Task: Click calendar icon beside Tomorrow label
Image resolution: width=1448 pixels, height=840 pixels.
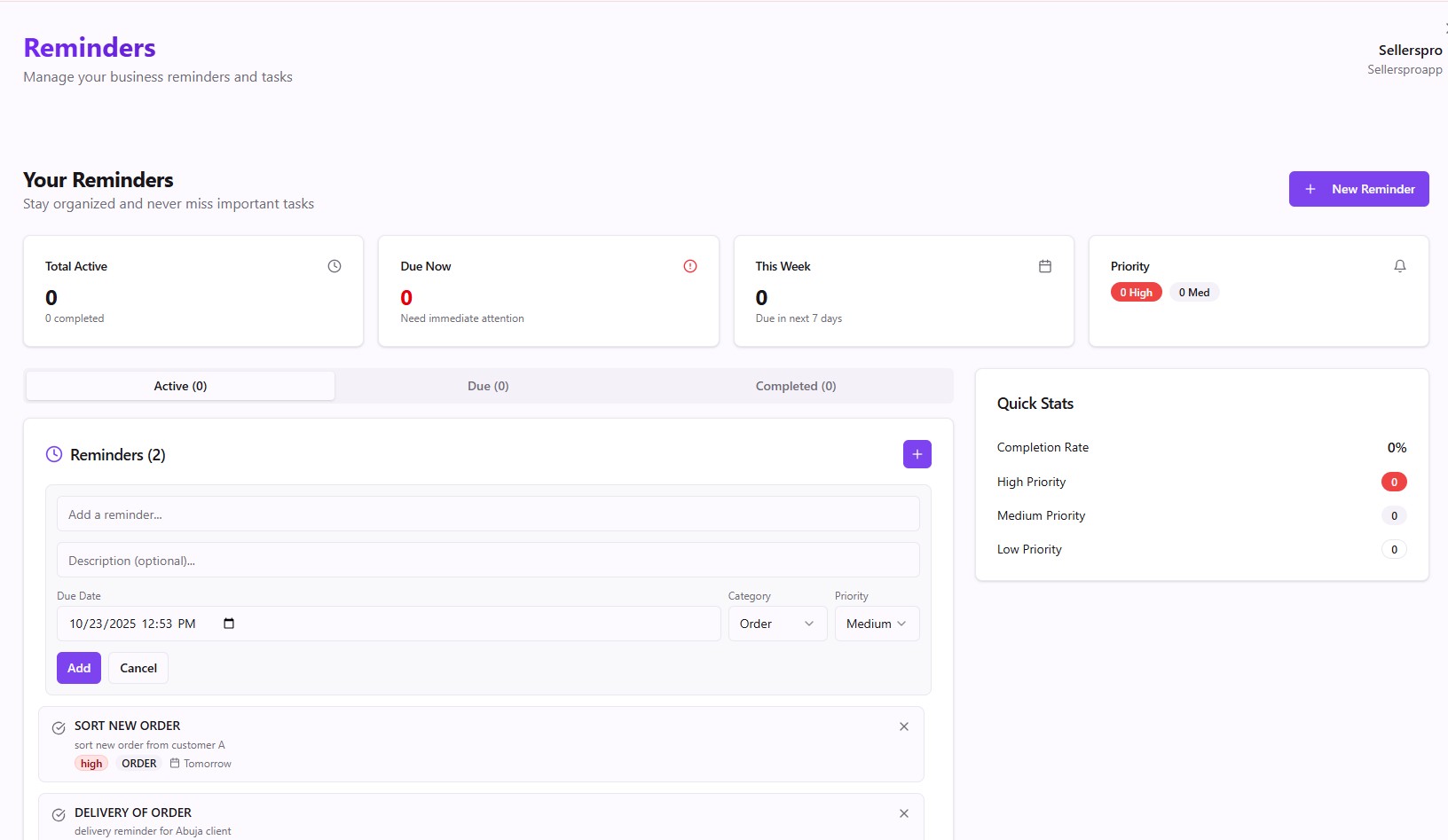Action: (x=175, y=763)
